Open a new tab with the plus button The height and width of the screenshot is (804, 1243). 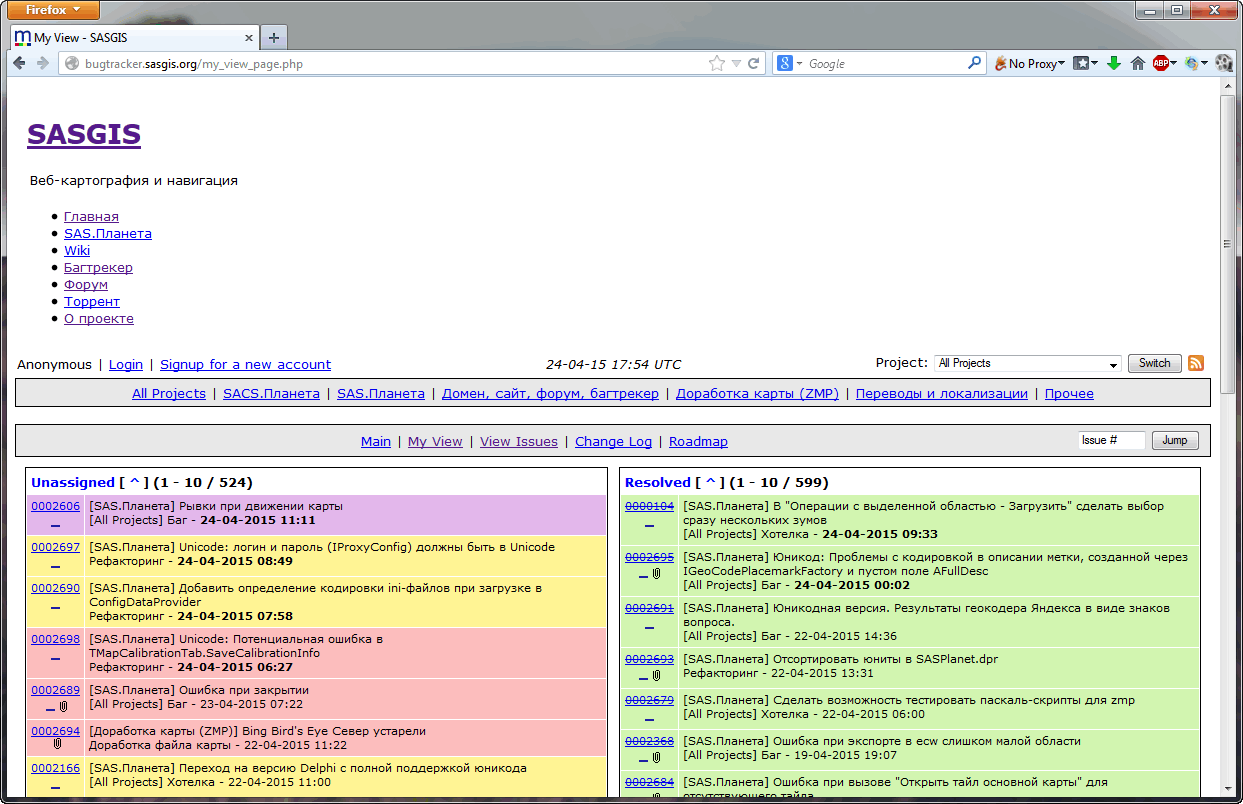[x=273, y=38]
